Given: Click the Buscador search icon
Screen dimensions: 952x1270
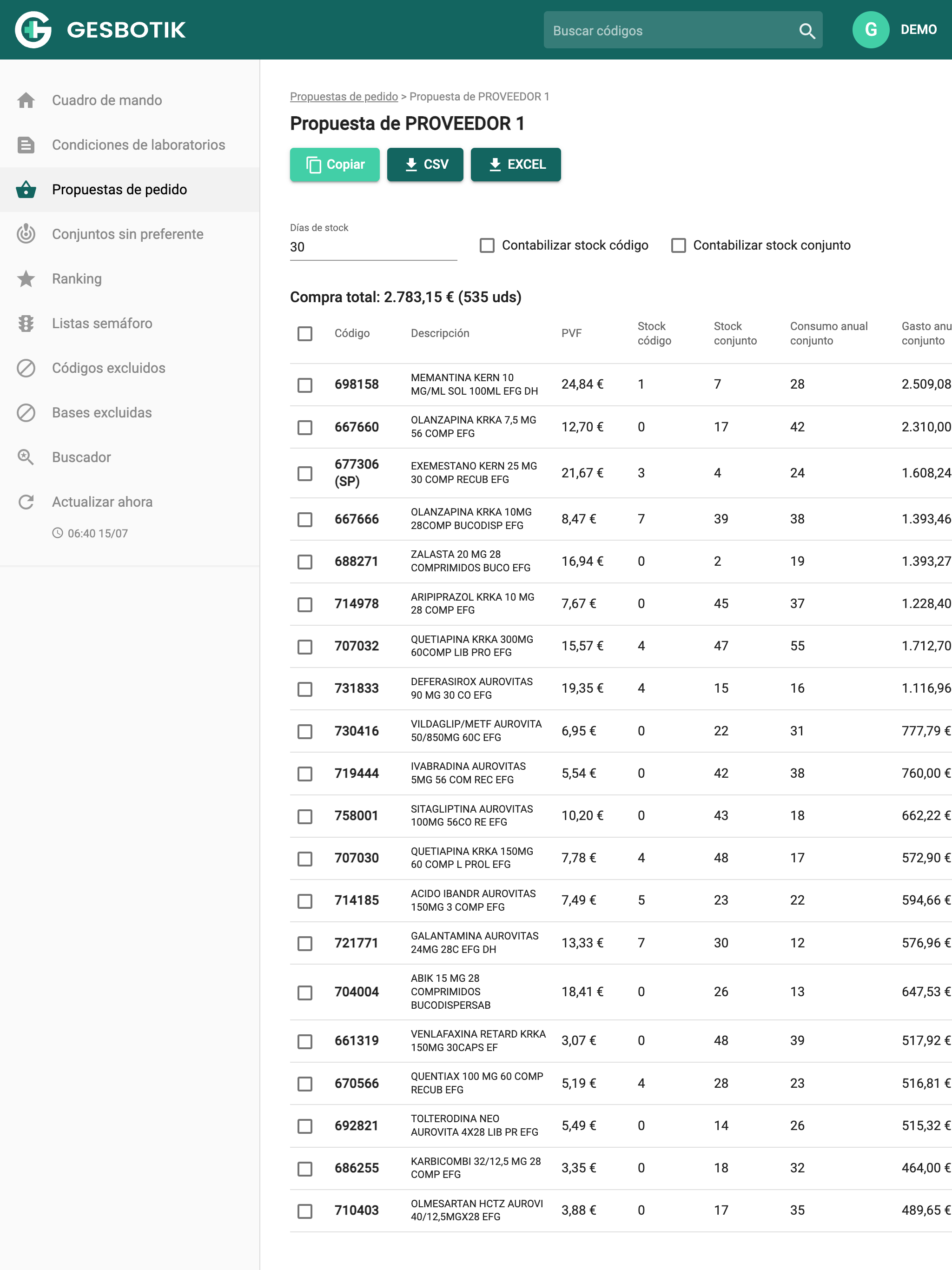Looking at the screenshot, I should click(x=26, y=457).
